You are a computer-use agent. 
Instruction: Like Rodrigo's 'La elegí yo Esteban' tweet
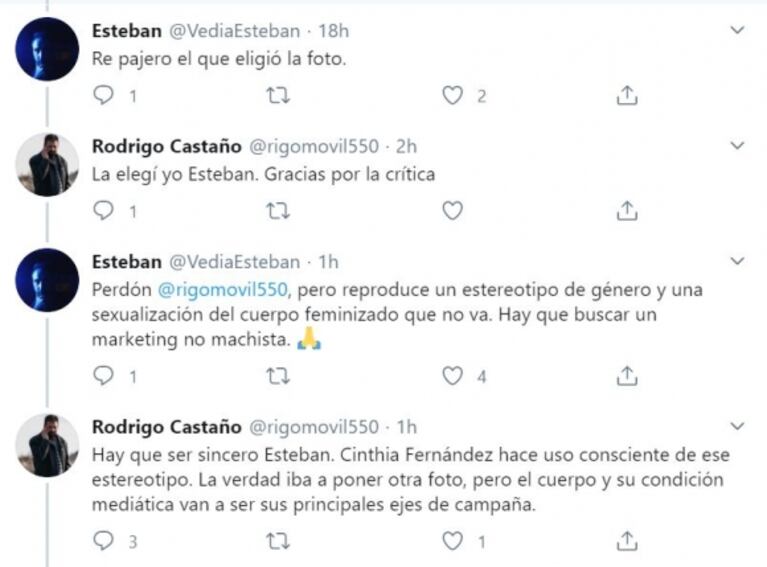(453, 211)
